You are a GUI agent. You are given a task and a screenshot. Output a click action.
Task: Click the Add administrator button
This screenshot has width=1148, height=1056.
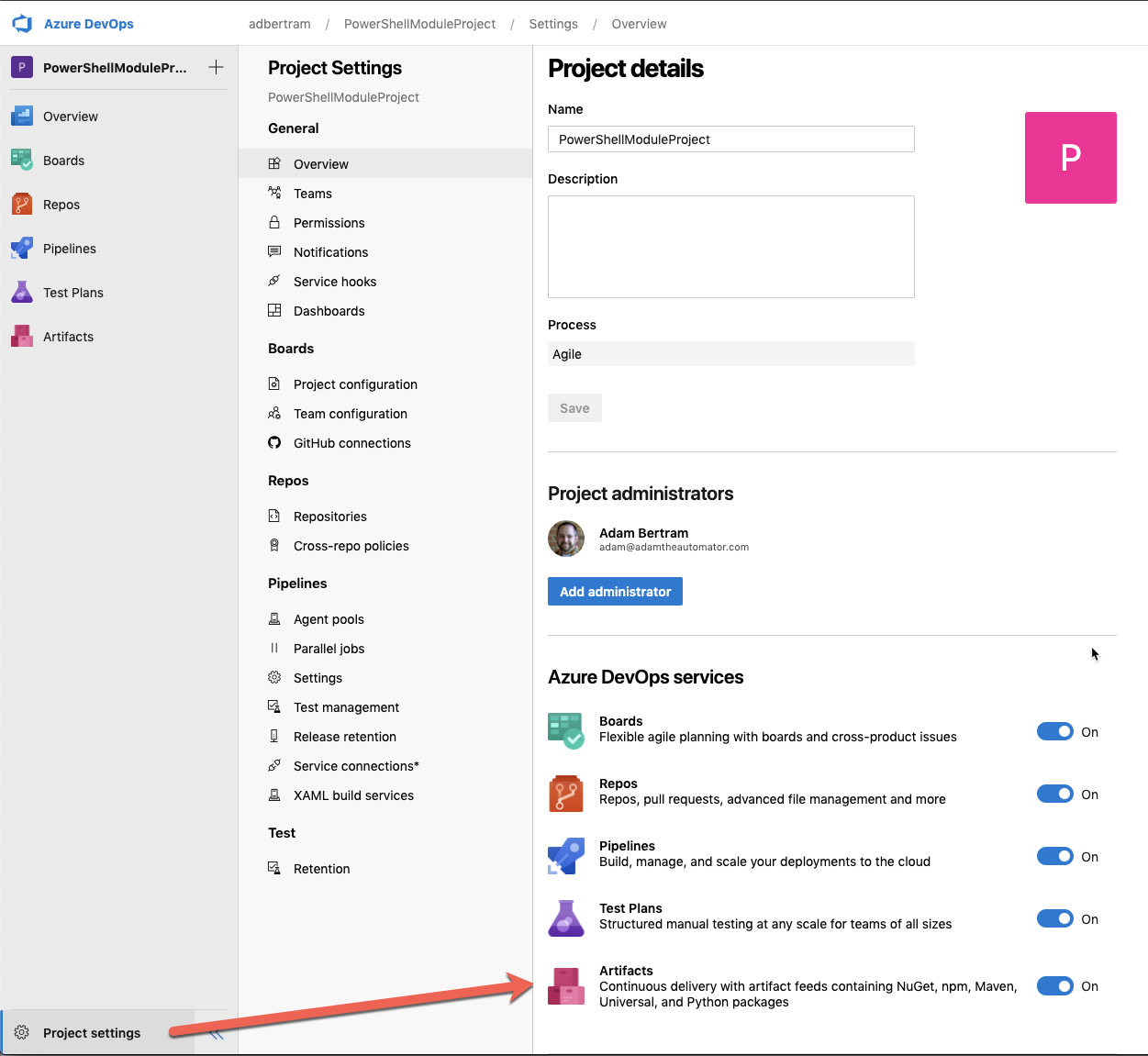[x=615, y=591]
